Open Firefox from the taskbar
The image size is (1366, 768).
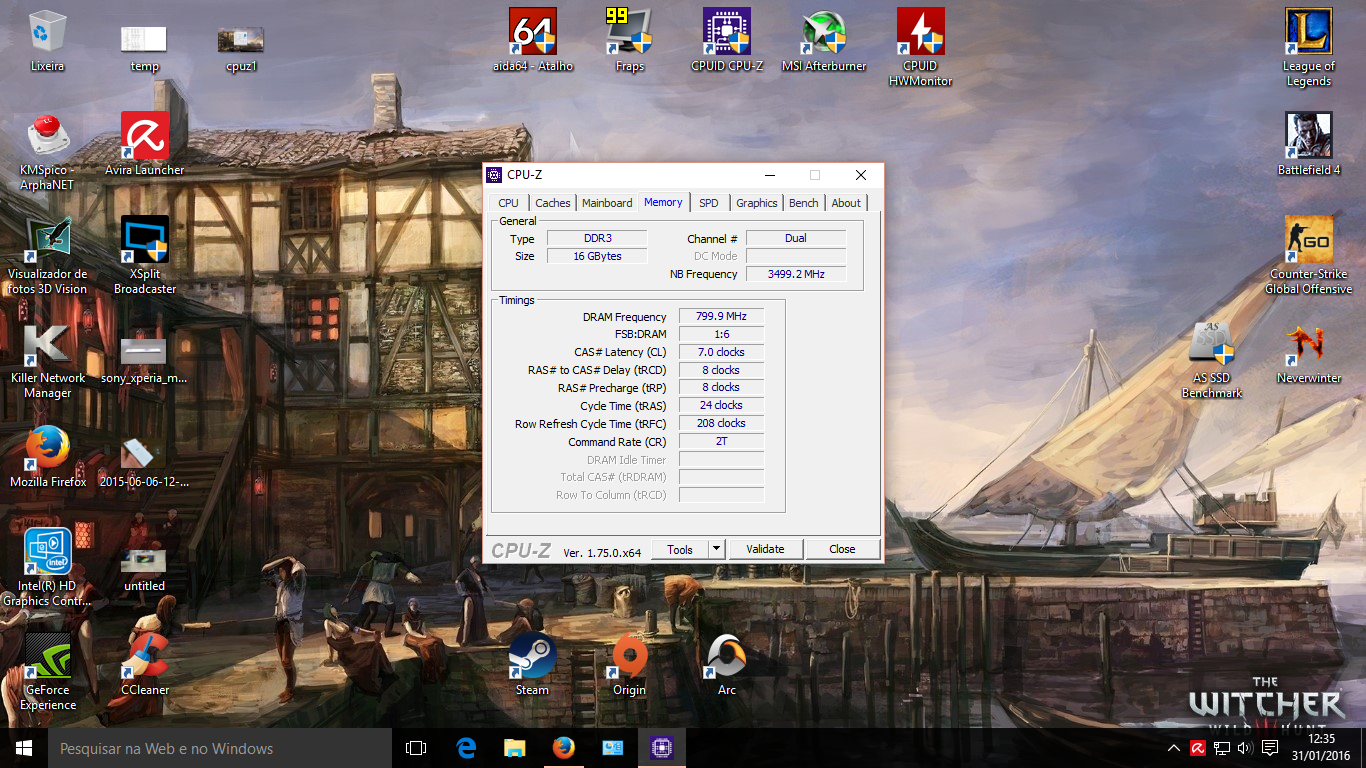(x=563, y=748)
